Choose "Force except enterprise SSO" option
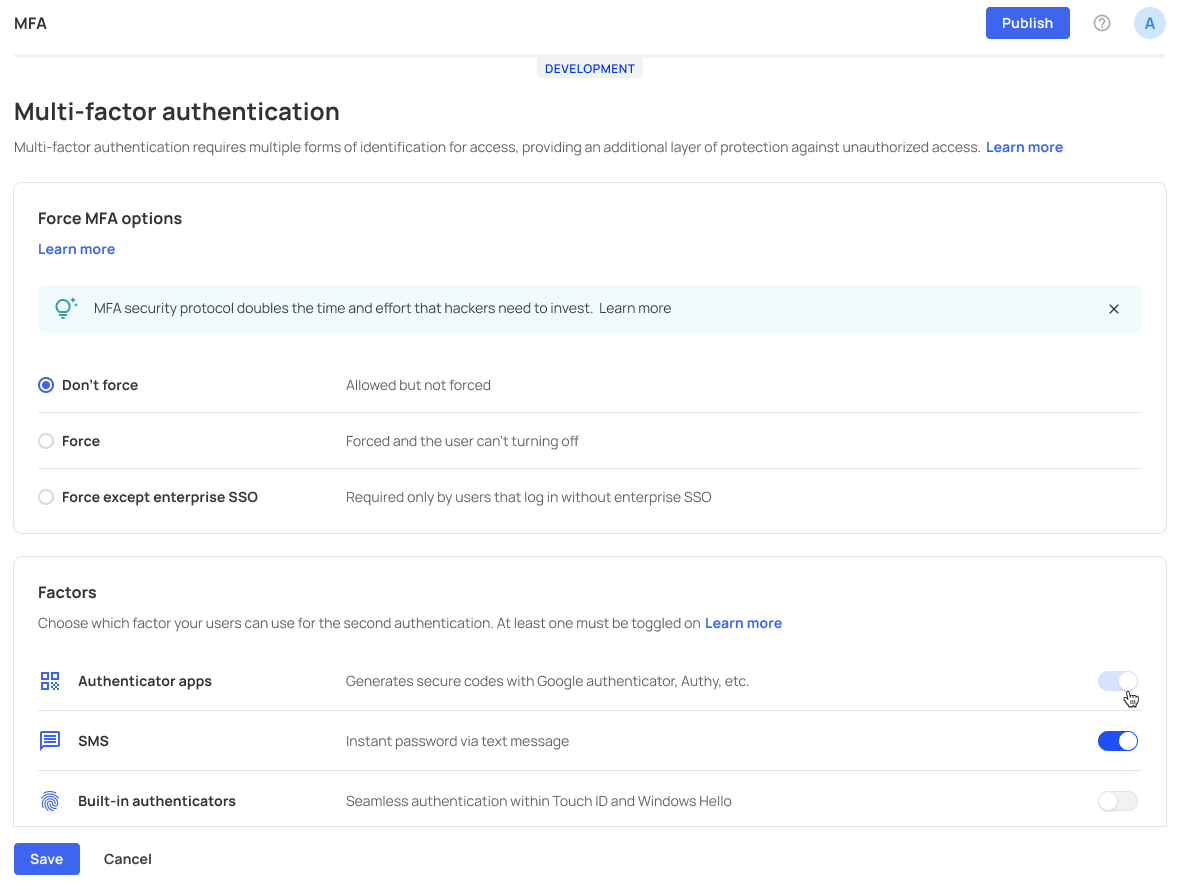 coord(46,497)
